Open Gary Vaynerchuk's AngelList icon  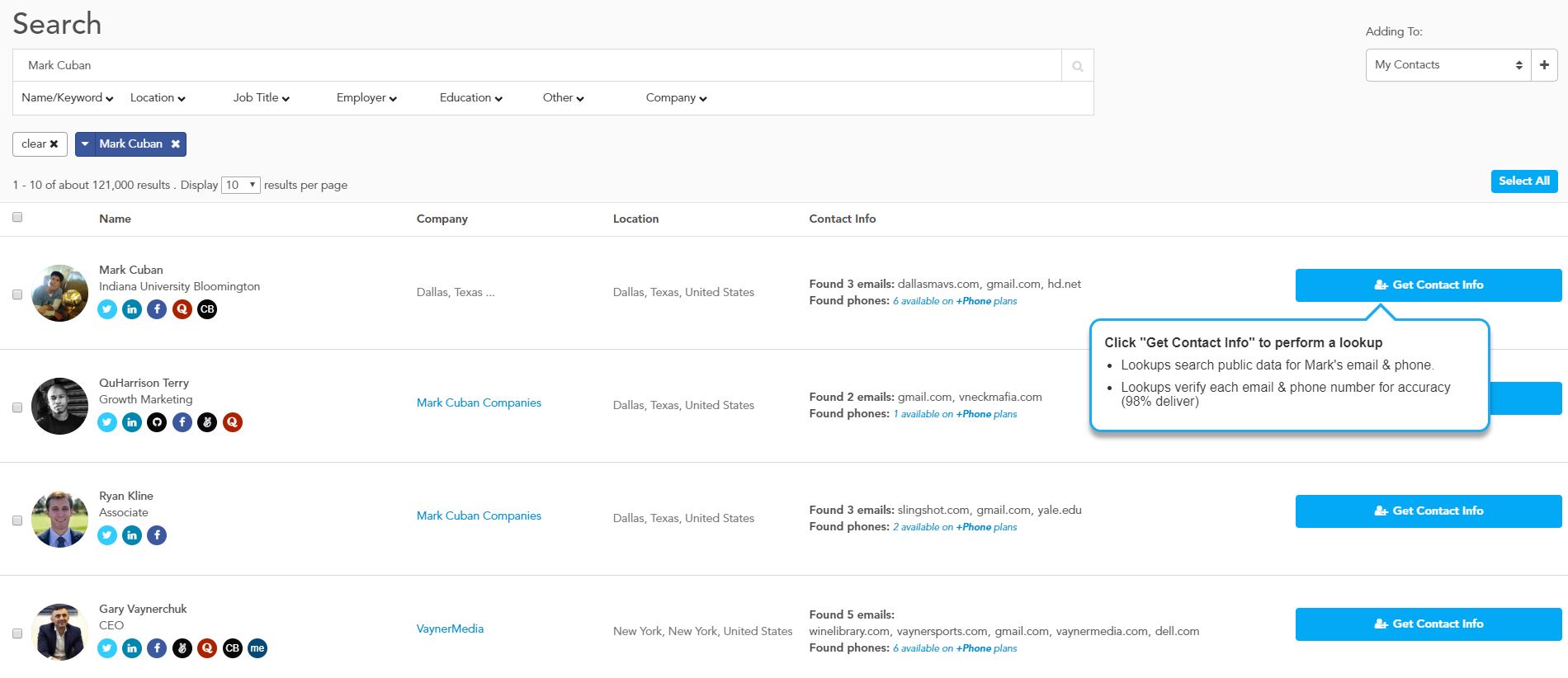182,648
